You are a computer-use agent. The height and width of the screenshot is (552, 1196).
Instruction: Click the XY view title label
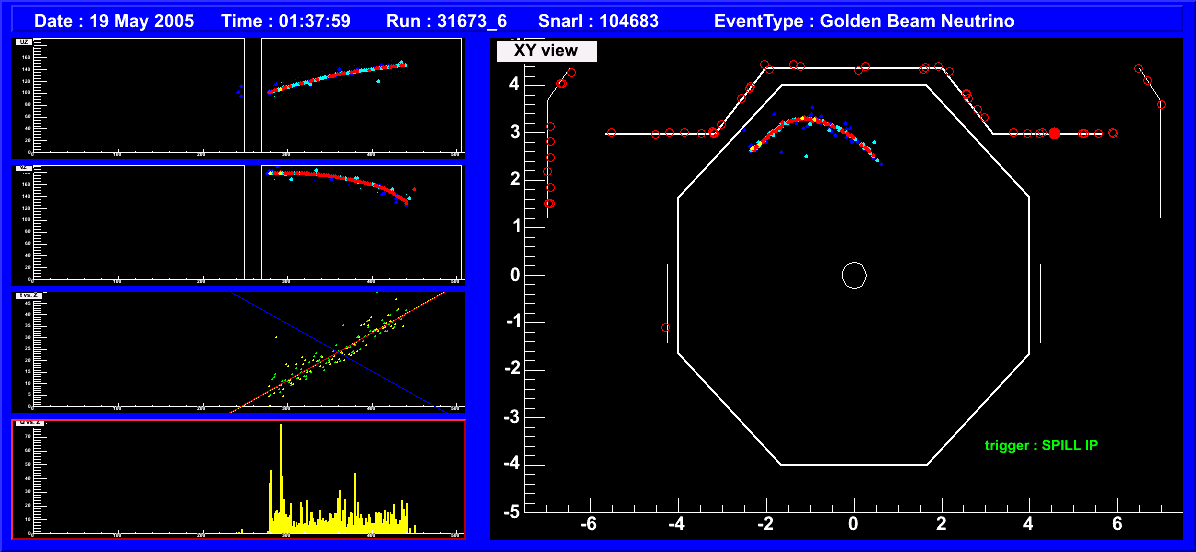pos(546,51)
